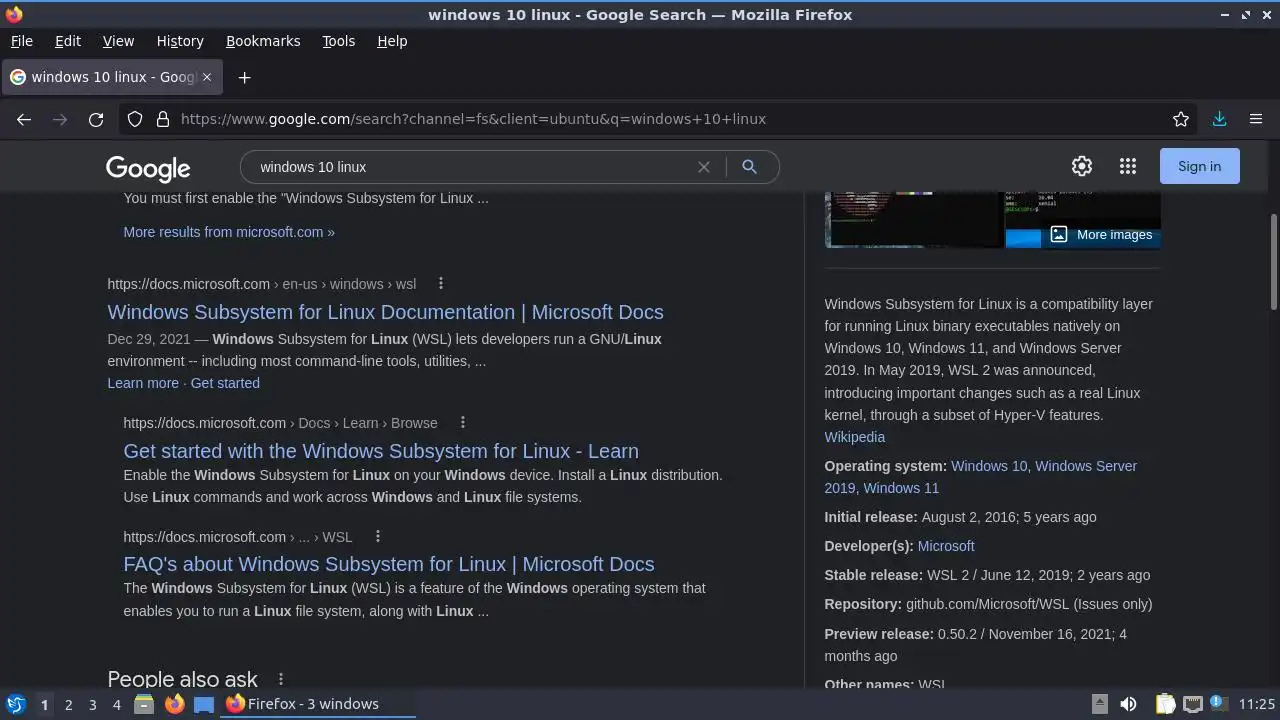Image resolution: width=1280 pixels, height=720 pixels.
Task: Click the page vertical scrollbar thumb
Action: [x=1273, y=262]
